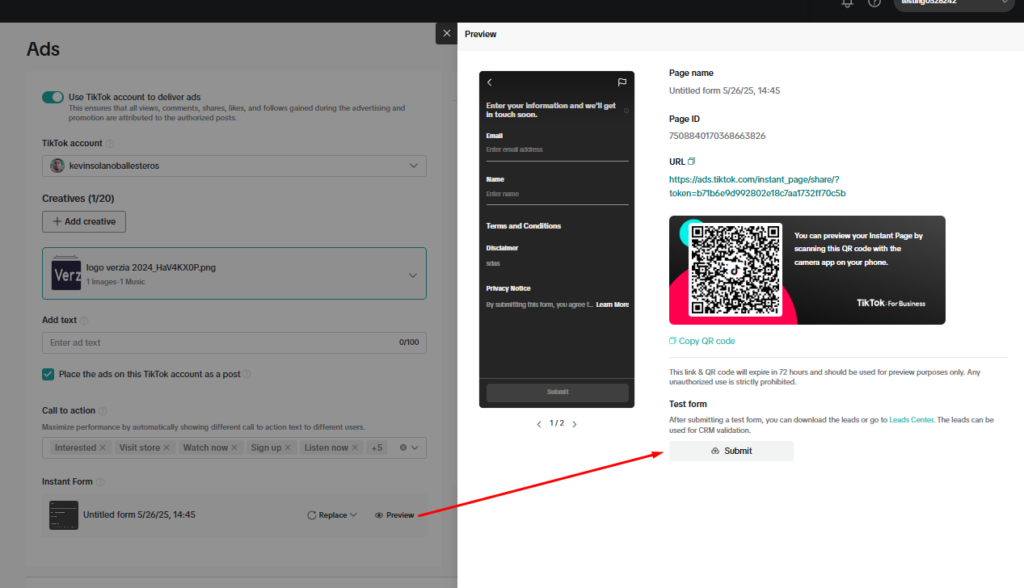
Task: Click the notification bell icon
Action: (x=848, y=4)
